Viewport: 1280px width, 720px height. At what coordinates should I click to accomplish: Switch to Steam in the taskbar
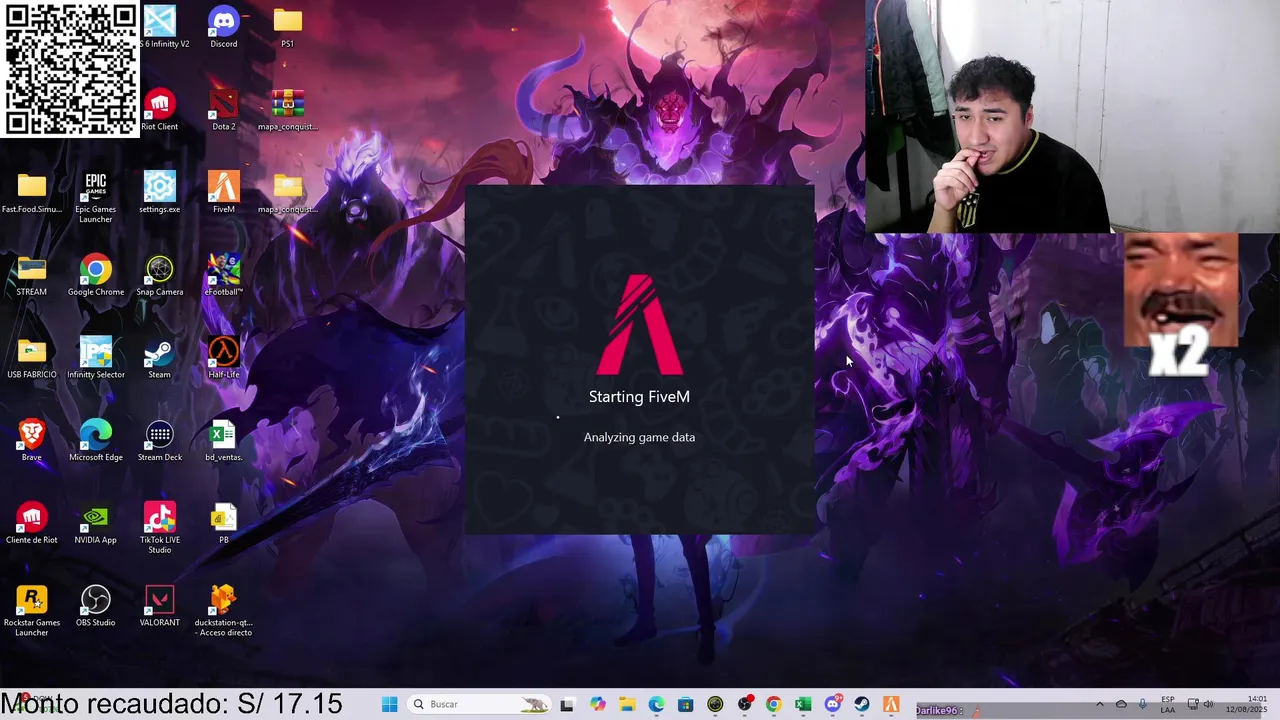(x=861, y=704)
